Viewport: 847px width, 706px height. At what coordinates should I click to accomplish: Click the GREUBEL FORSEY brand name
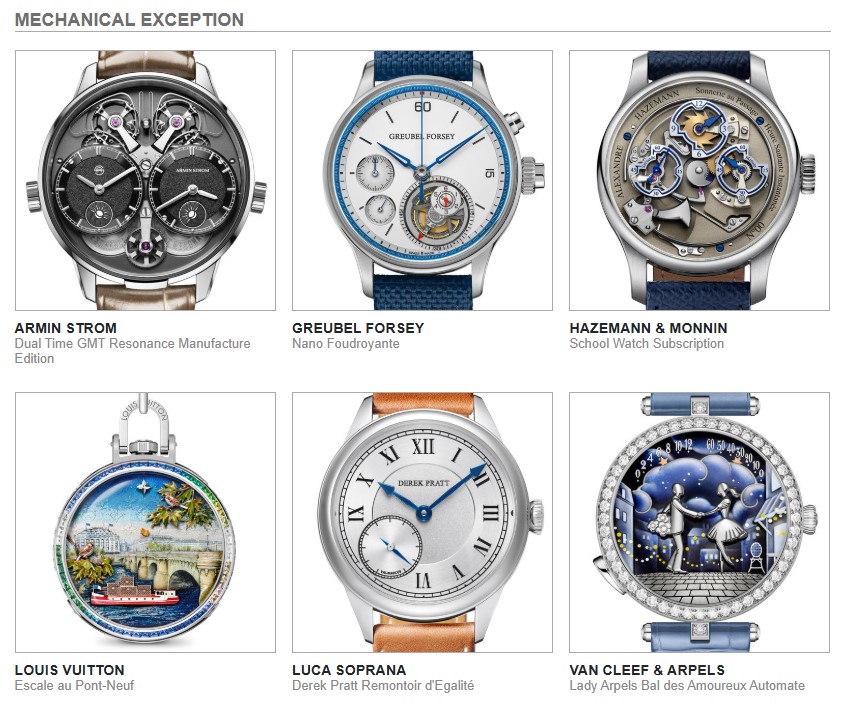coord(358,328)
